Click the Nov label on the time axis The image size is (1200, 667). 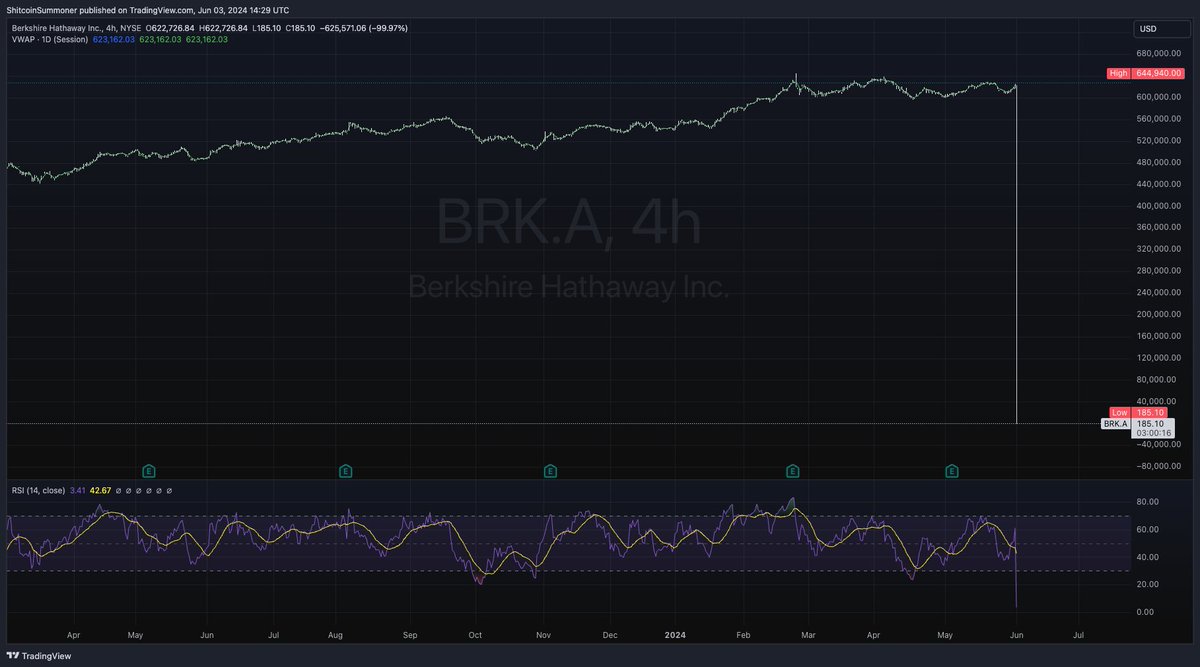544,635
